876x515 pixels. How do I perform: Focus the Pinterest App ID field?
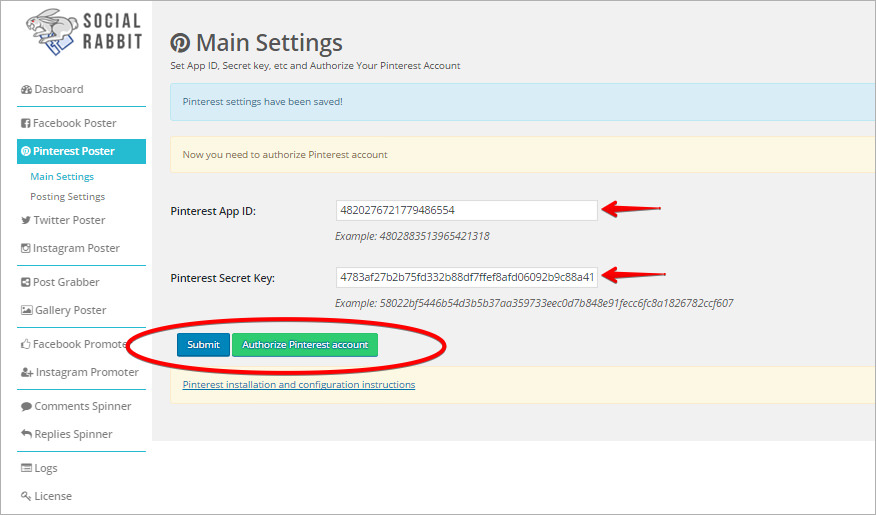[x=466, y=211]
